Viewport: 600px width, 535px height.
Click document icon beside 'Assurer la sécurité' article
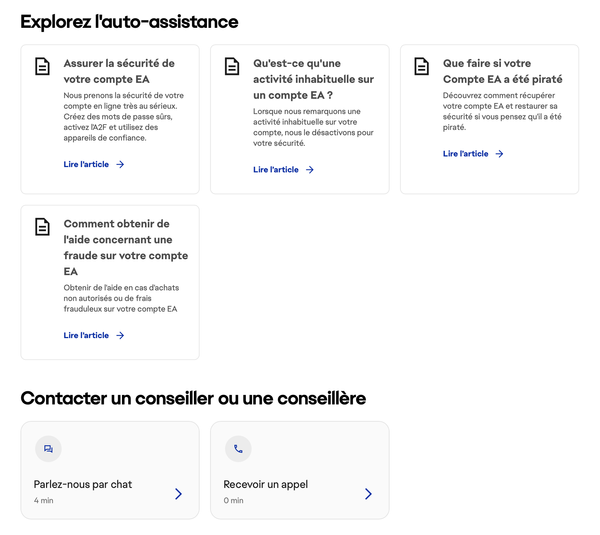[42, 67]
